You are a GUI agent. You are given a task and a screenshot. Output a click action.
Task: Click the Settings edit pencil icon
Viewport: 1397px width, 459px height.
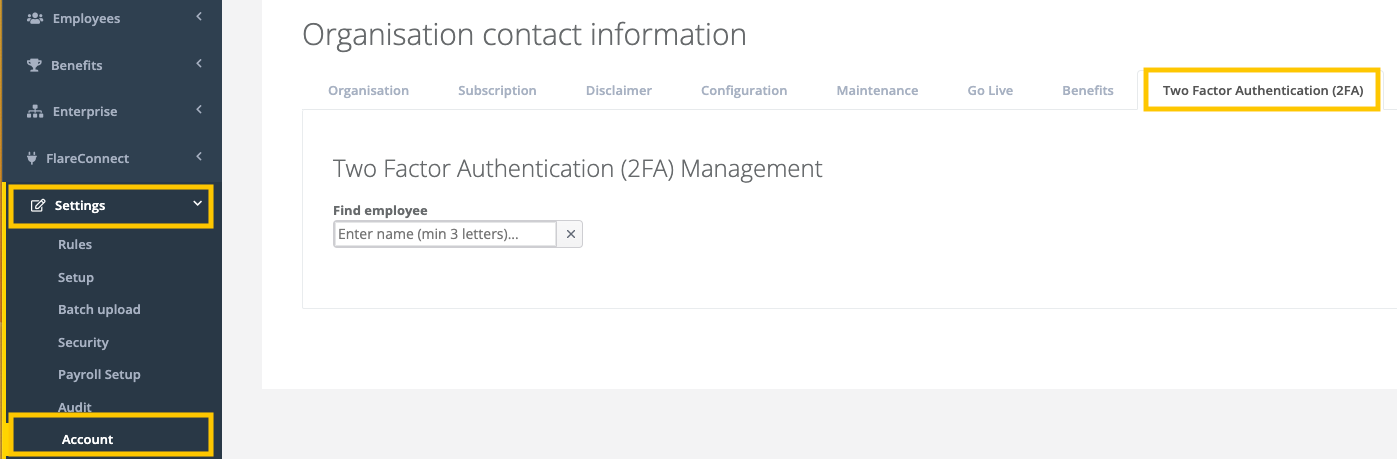click(x=39, y=205)
